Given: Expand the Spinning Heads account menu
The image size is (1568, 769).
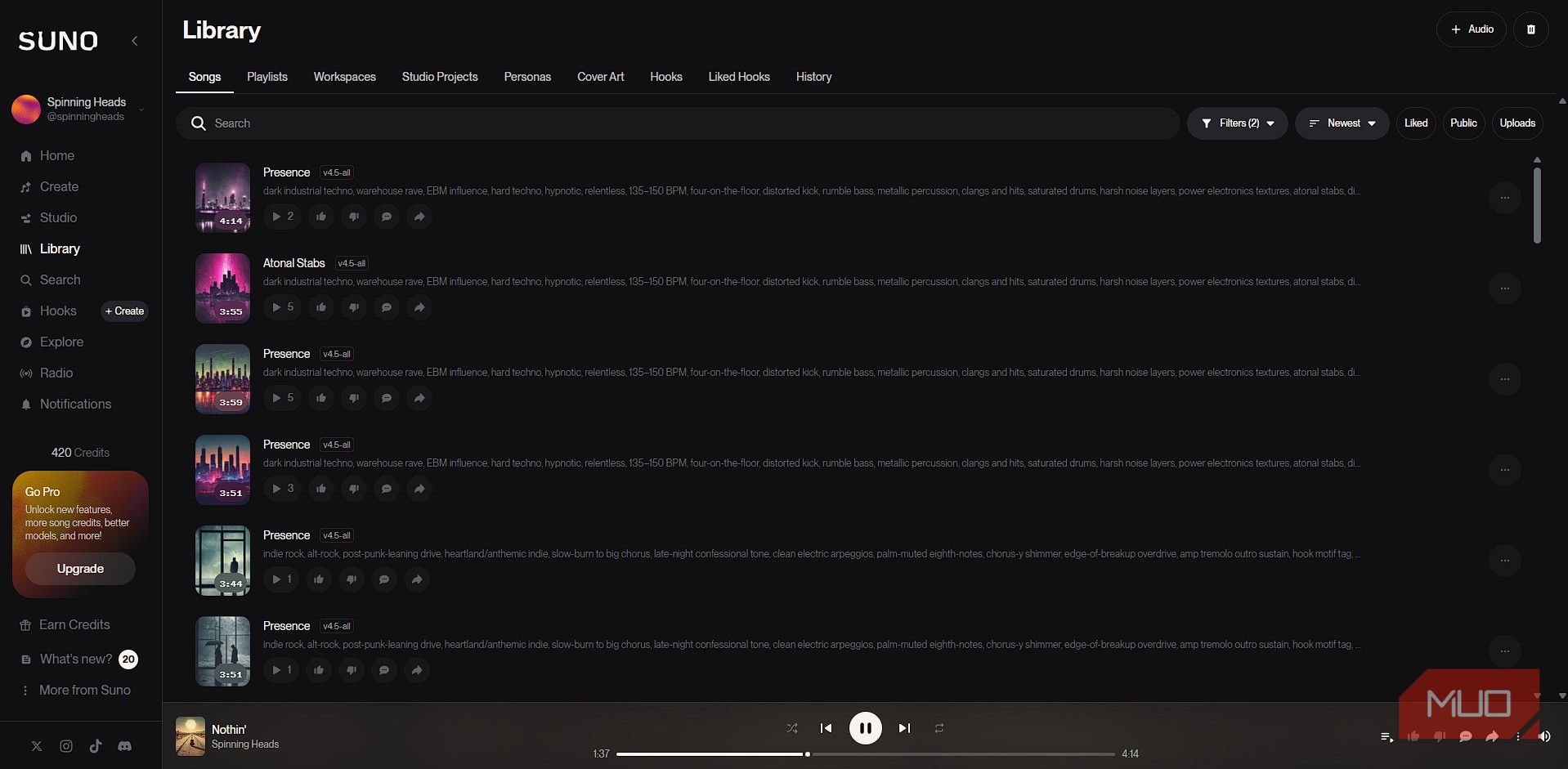Looking at the screenshot, I should coord(79,109).
